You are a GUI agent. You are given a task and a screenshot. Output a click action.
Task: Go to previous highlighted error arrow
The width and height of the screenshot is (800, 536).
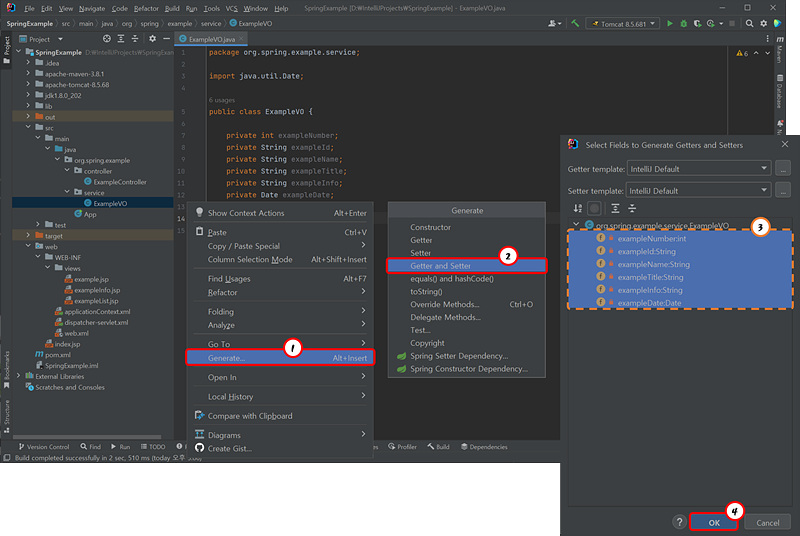pyautogui.click(x=756, y=53)
